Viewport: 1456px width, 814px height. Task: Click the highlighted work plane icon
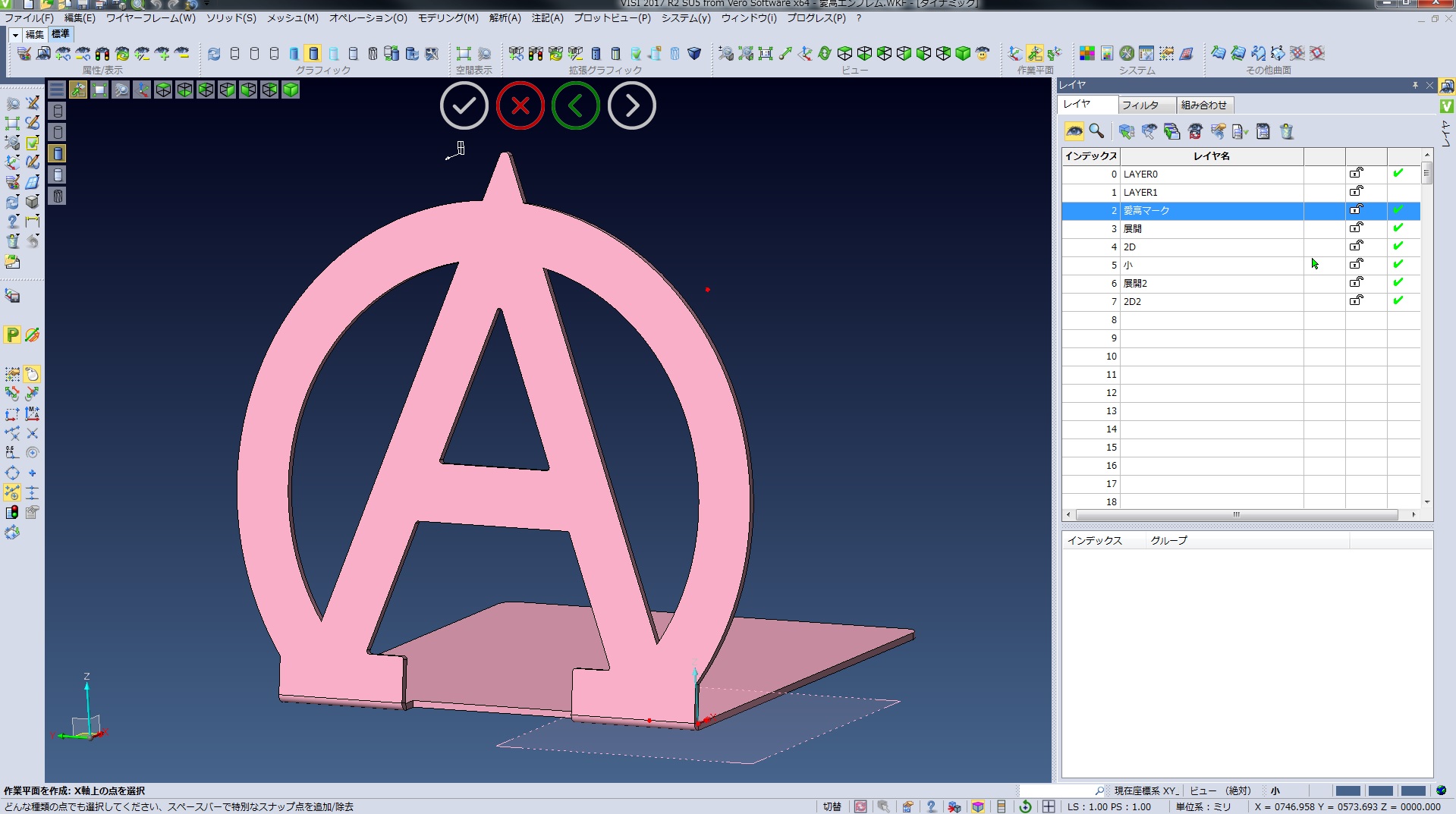click(1035, 53)
